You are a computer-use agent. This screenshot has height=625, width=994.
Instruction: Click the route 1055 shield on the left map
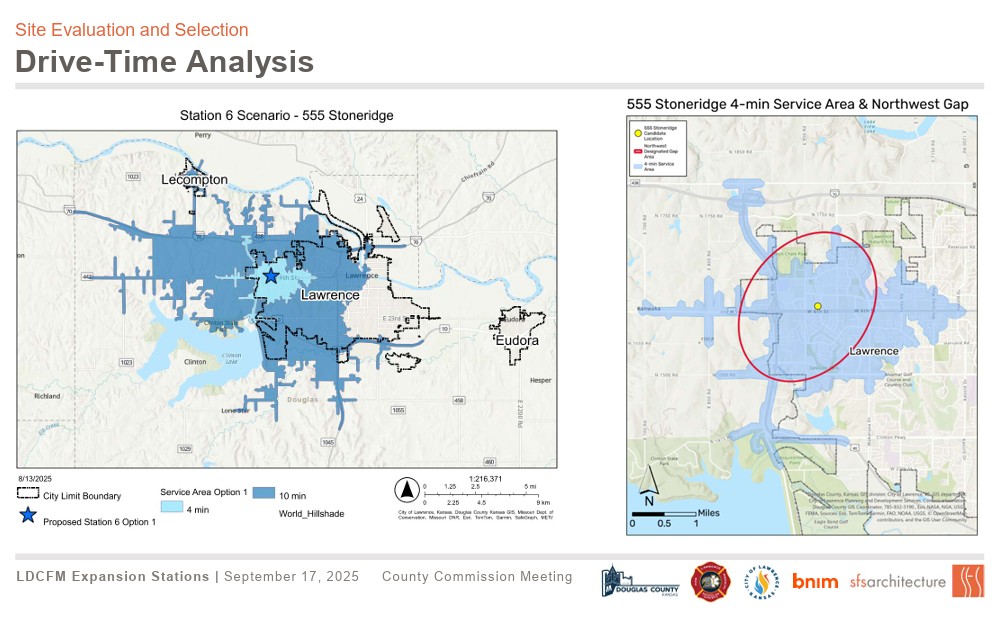[x=398, y=410]
